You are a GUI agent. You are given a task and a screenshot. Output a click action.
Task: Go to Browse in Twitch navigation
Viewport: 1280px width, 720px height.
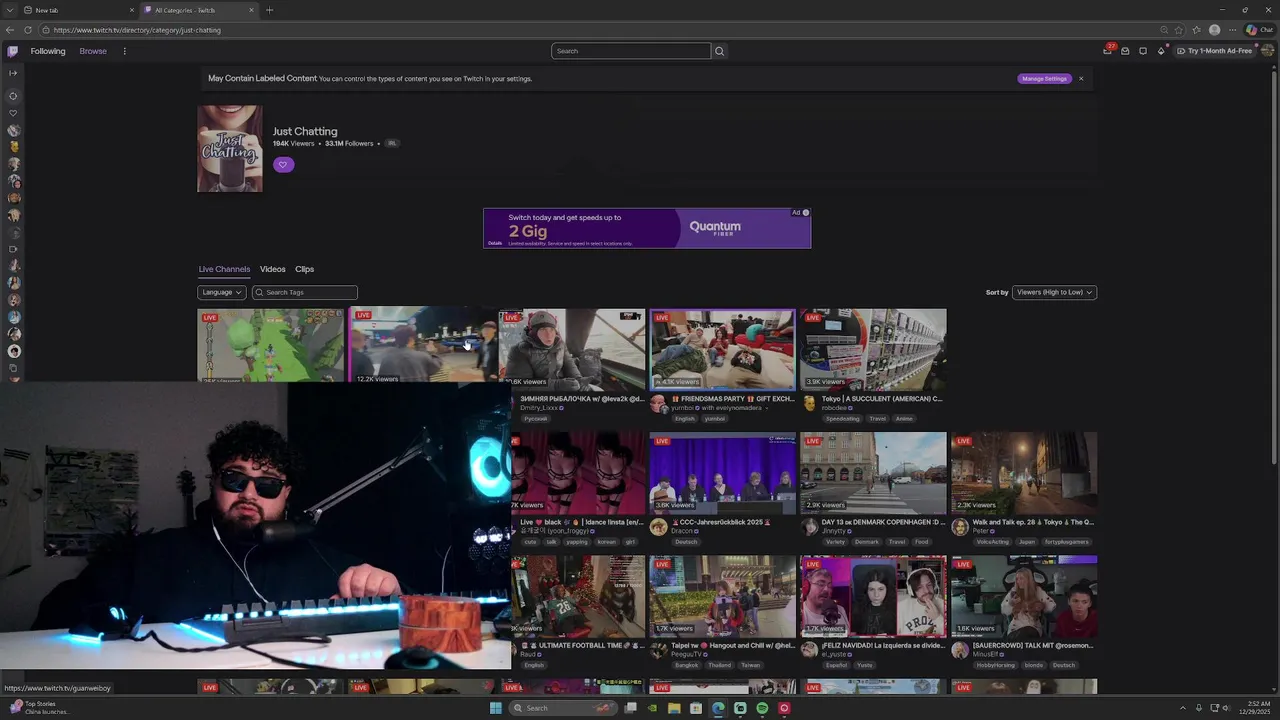[x=93, y=51]
